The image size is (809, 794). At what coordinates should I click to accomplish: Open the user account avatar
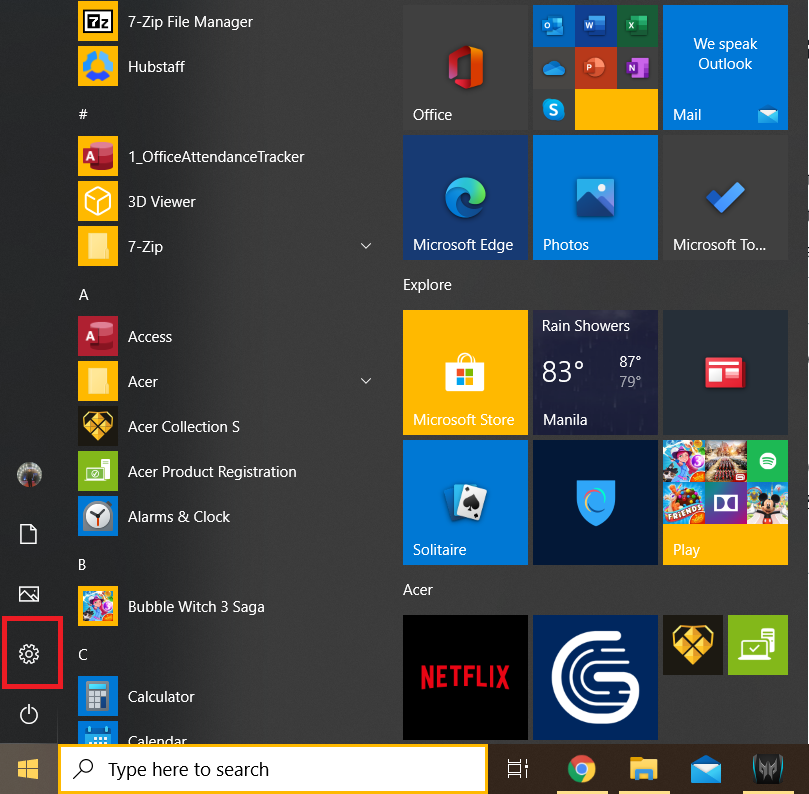click(29, 474)
